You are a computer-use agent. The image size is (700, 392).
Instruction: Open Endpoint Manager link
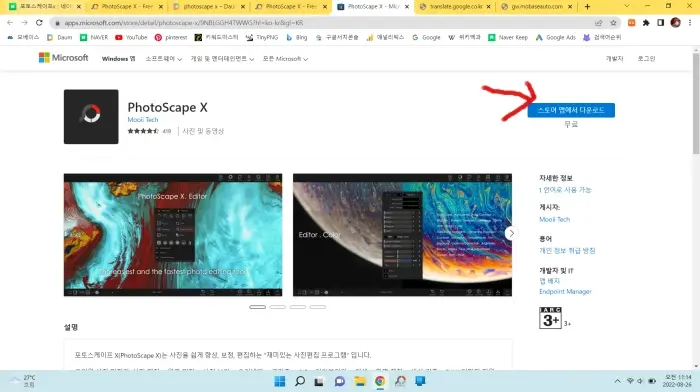(565, 292)
